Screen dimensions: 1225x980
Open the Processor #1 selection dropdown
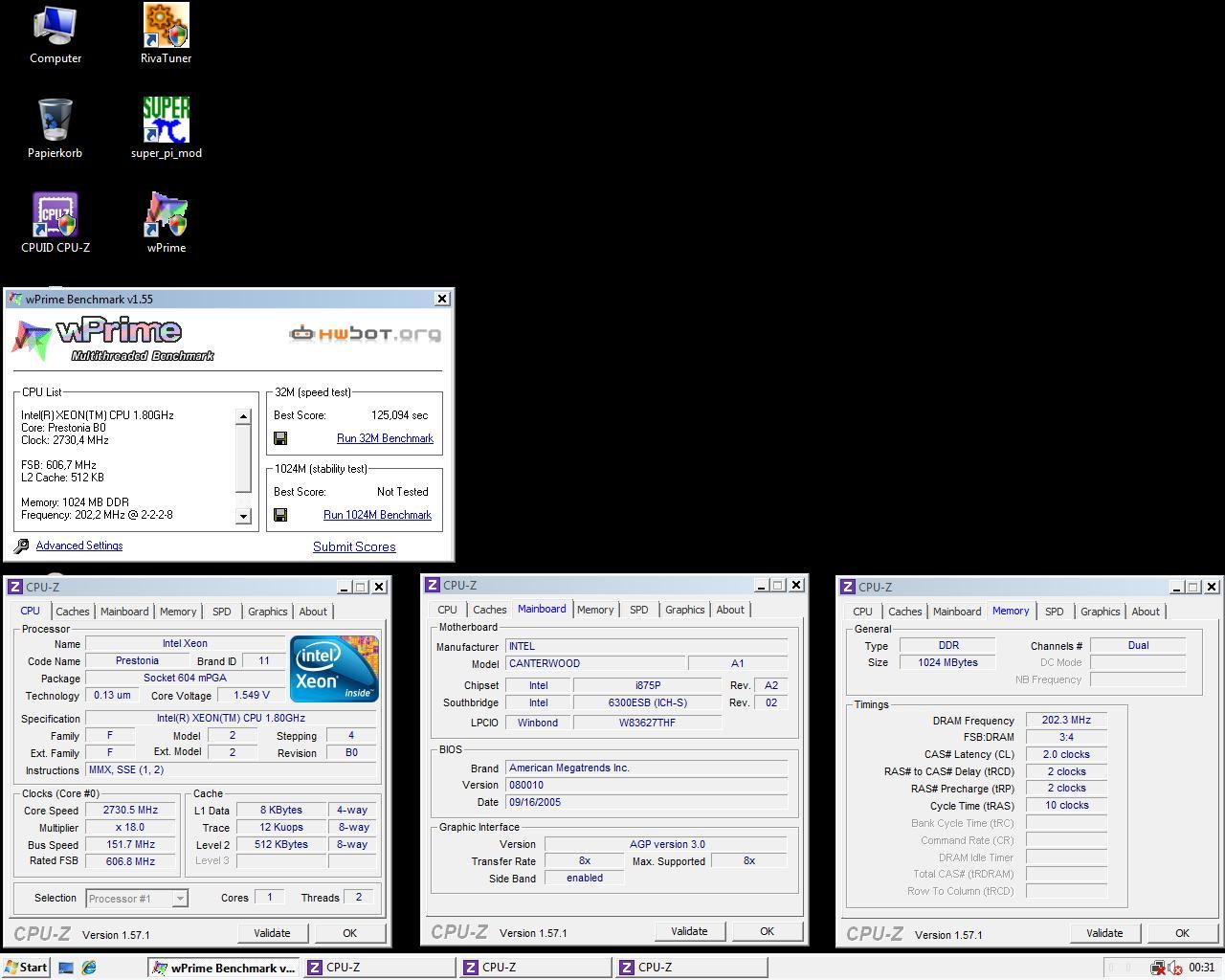(x=137, y=898)
